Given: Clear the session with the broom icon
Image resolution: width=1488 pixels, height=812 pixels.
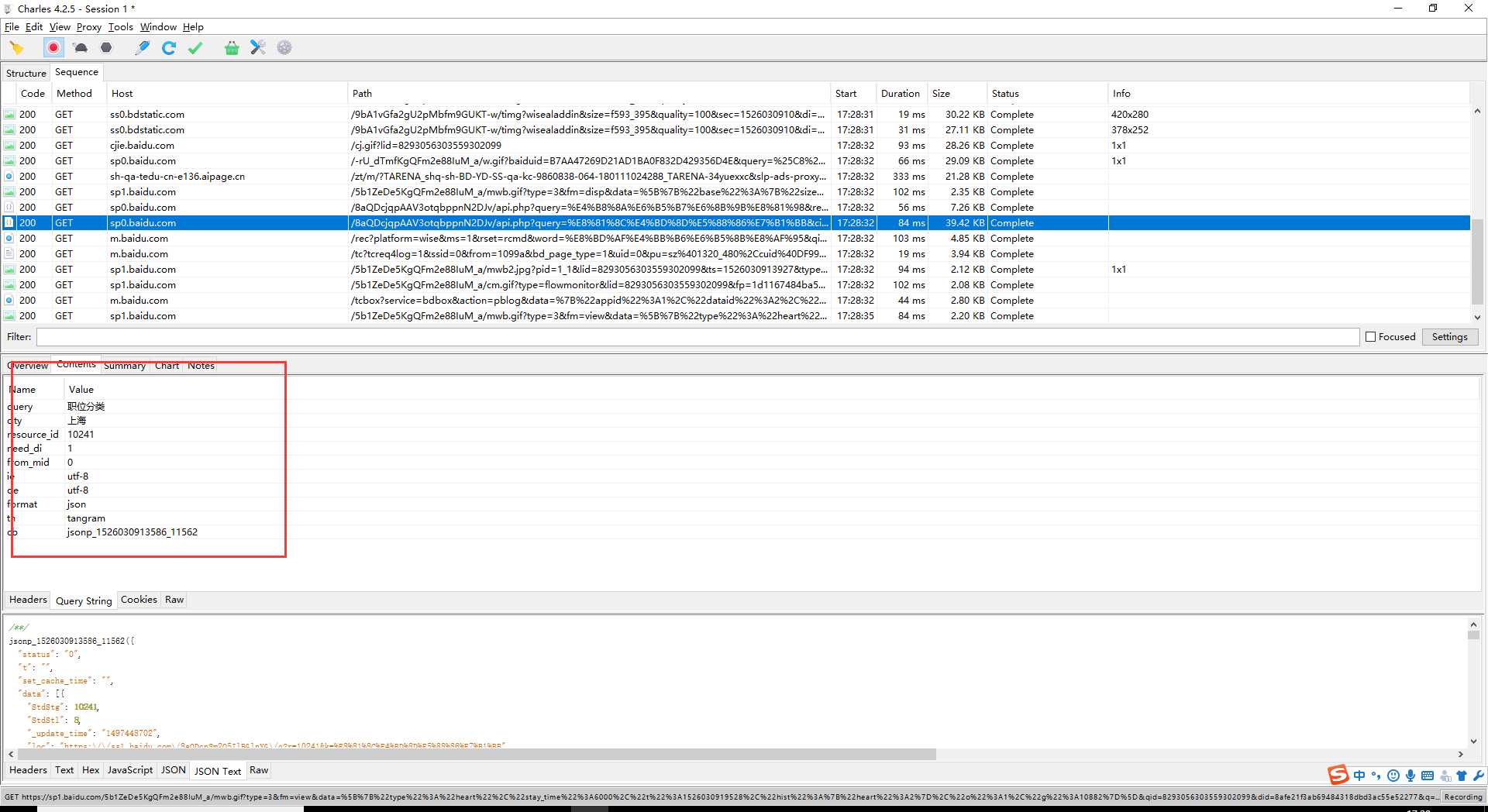Looking at the screenshot, I should pyautogui.click(x=16, y=48).
